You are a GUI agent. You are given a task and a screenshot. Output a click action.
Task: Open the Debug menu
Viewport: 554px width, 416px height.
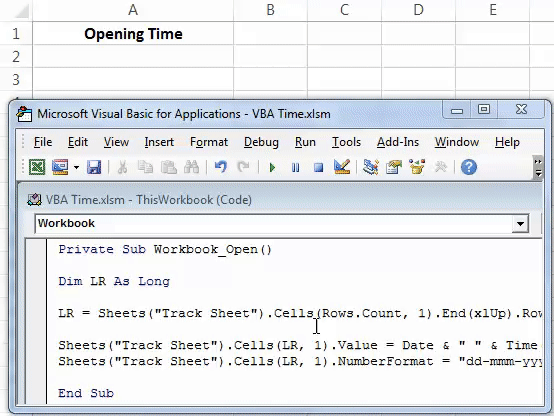coord(261,142)
